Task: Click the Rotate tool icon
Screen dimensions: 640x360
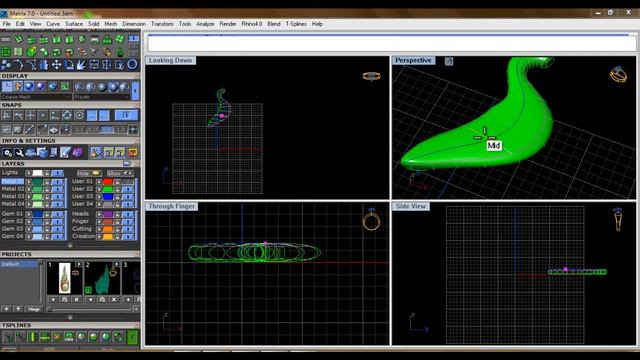Action: click(x=69, y=64)
